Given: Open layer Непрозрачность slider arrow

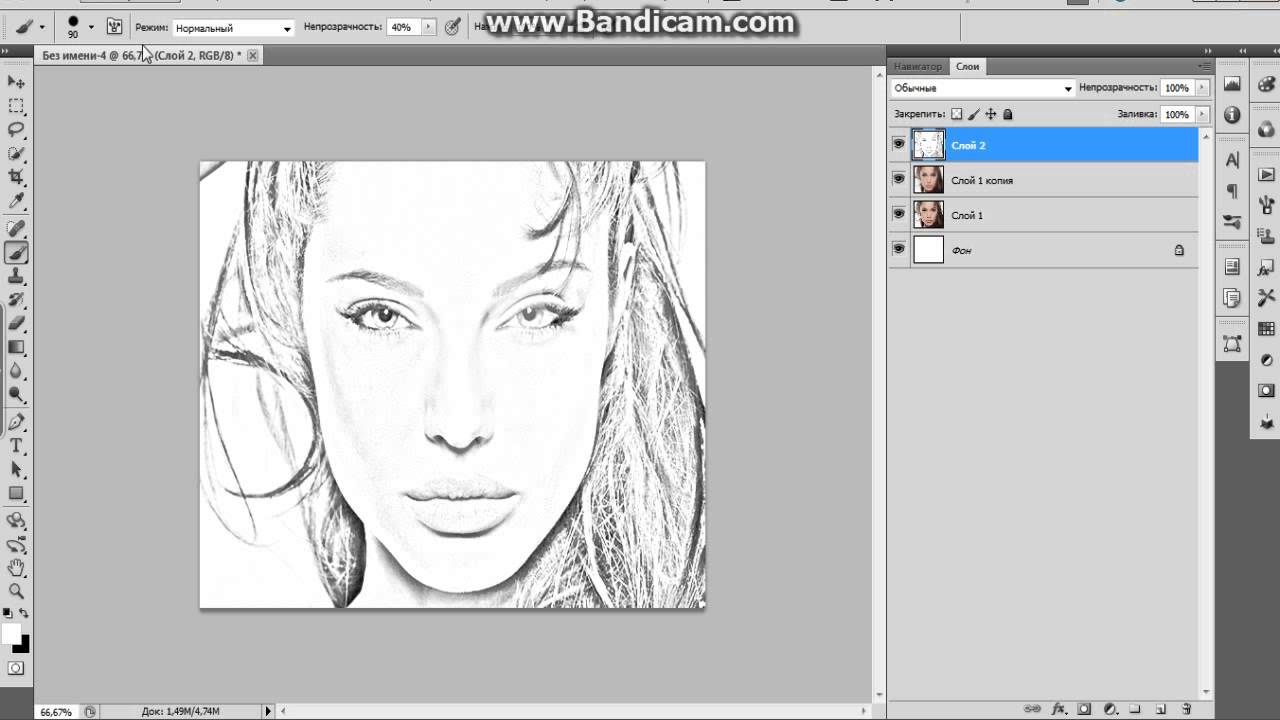Looking at the screenshot, I should pos(1202,88).
